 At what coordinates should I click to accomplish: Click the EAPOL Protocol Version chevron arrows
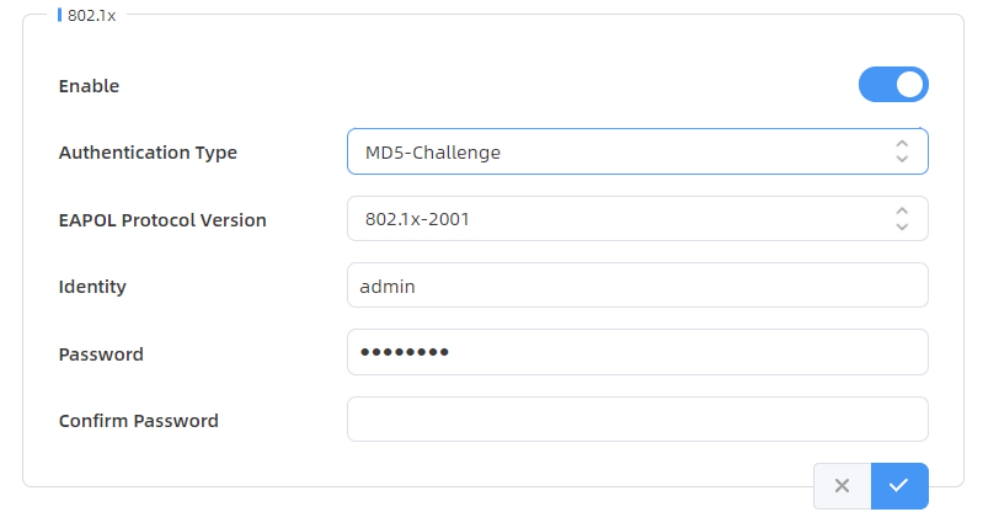pyautogui.click(x=902, y=219)
